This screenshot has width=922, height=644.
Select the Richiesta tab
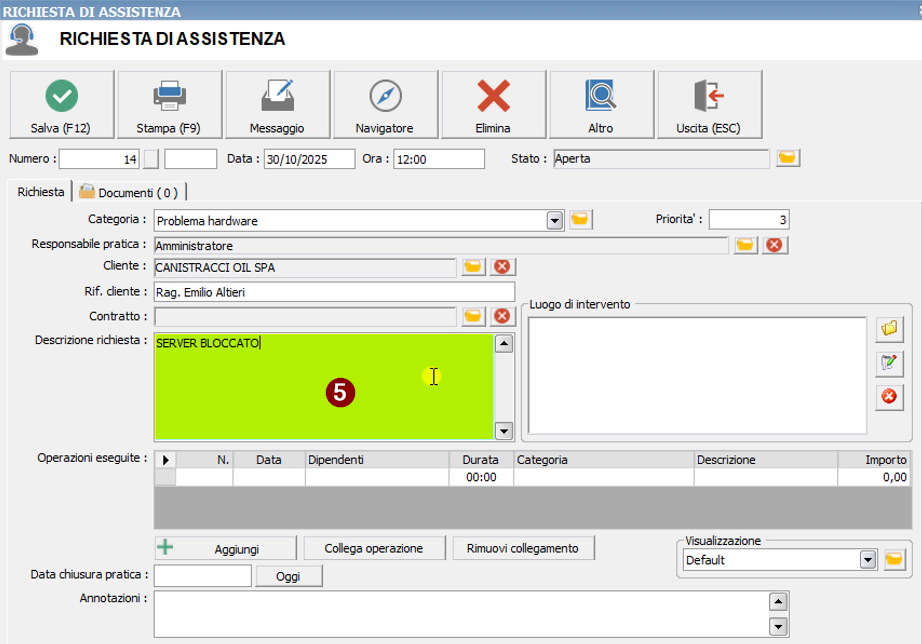41,192
